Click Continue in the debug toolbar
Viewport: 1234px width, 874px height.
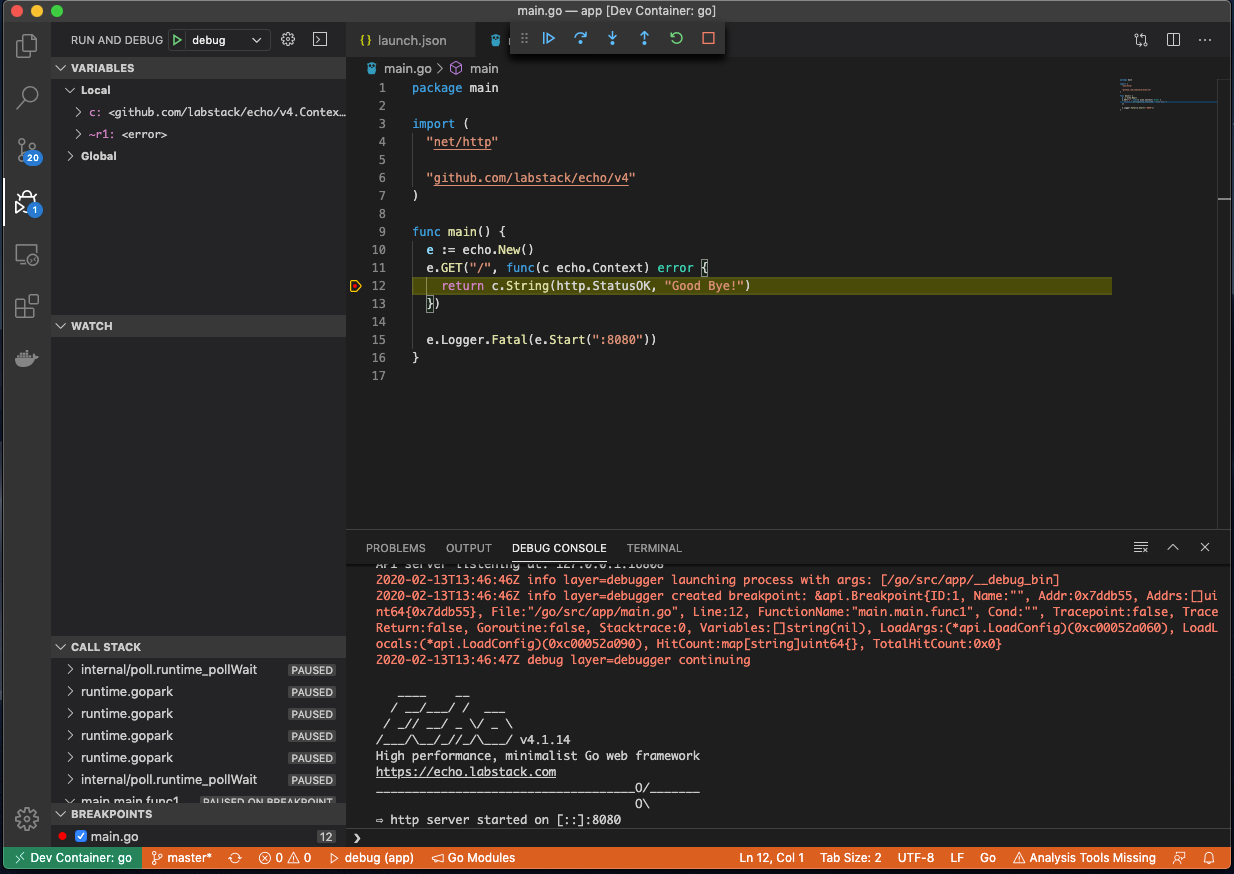(x=549, y=38)
